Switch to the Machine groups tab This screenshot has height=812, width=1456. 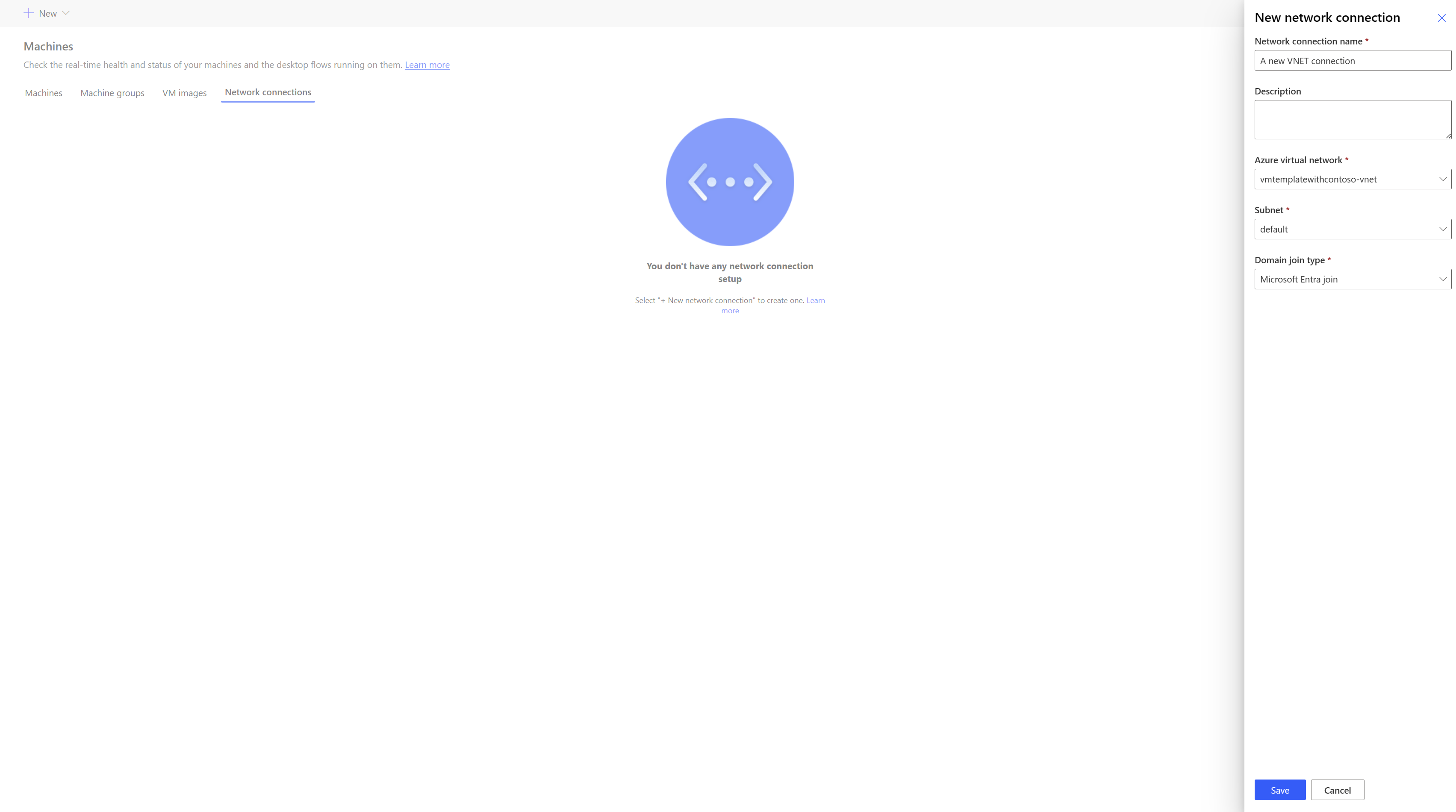112,92
